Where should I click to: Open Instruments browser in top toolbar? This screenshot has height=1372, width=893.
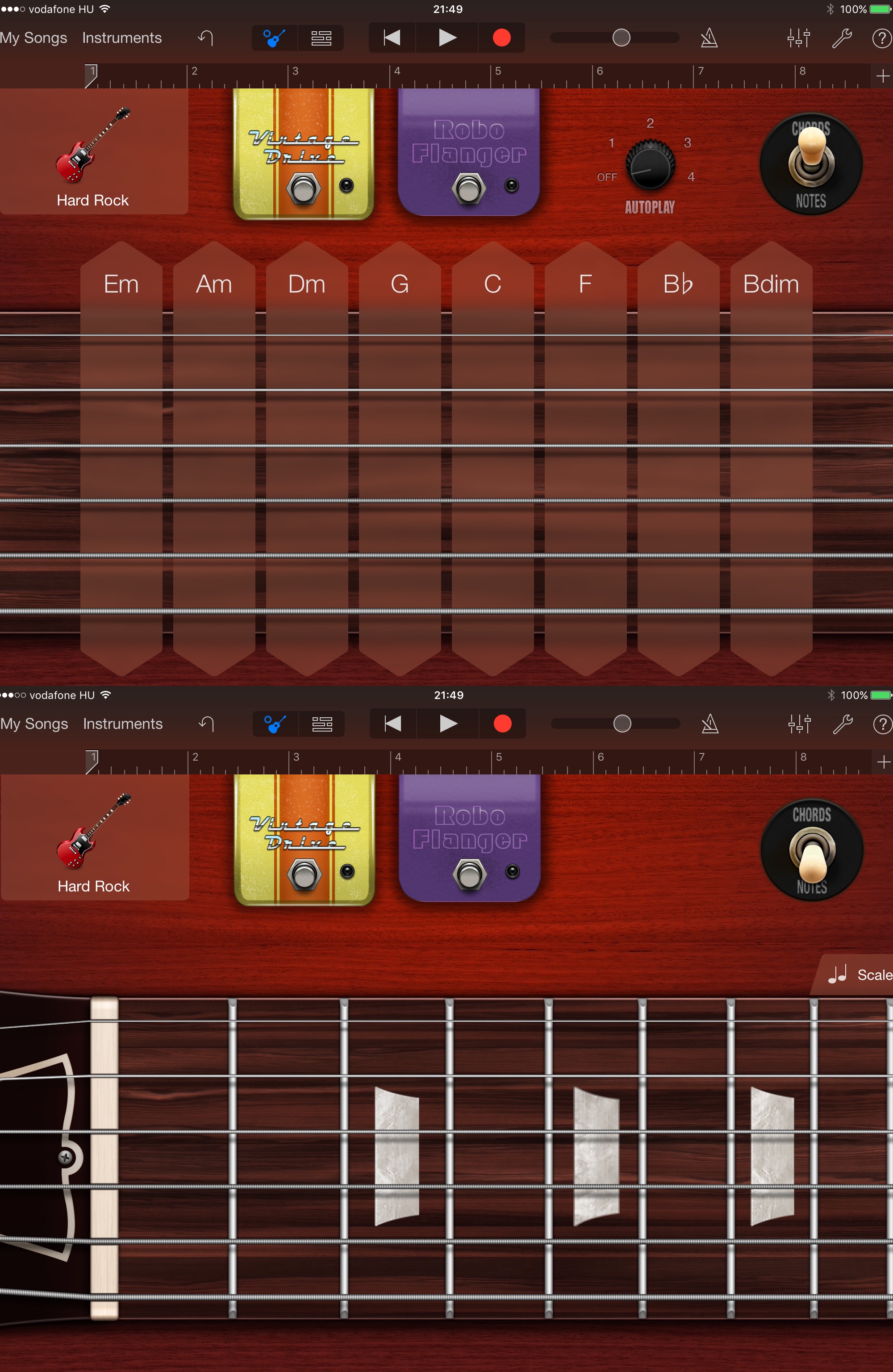tap(121, 38)
